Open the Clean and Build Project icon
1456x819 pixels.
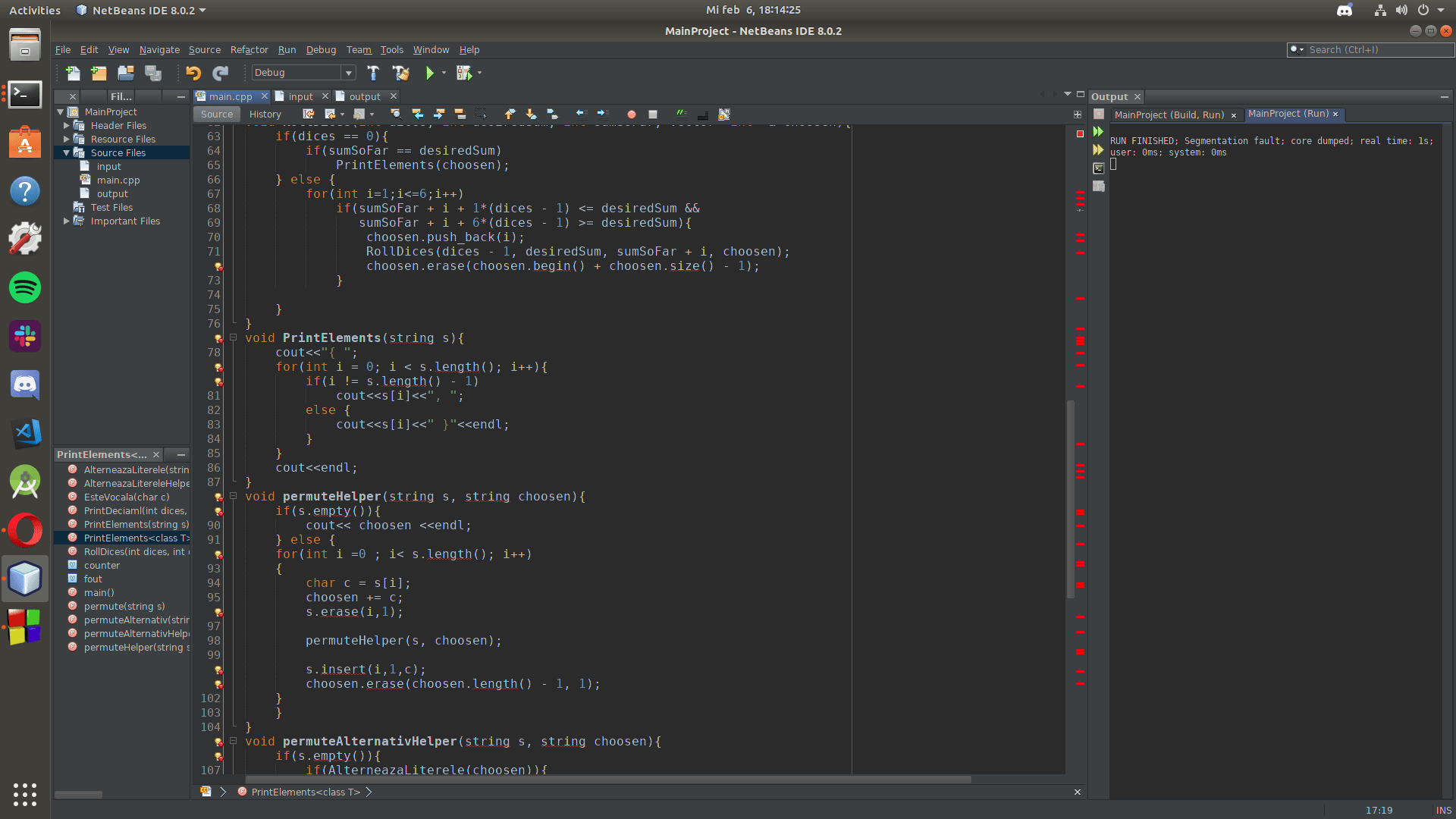click(x=400, y=73)
